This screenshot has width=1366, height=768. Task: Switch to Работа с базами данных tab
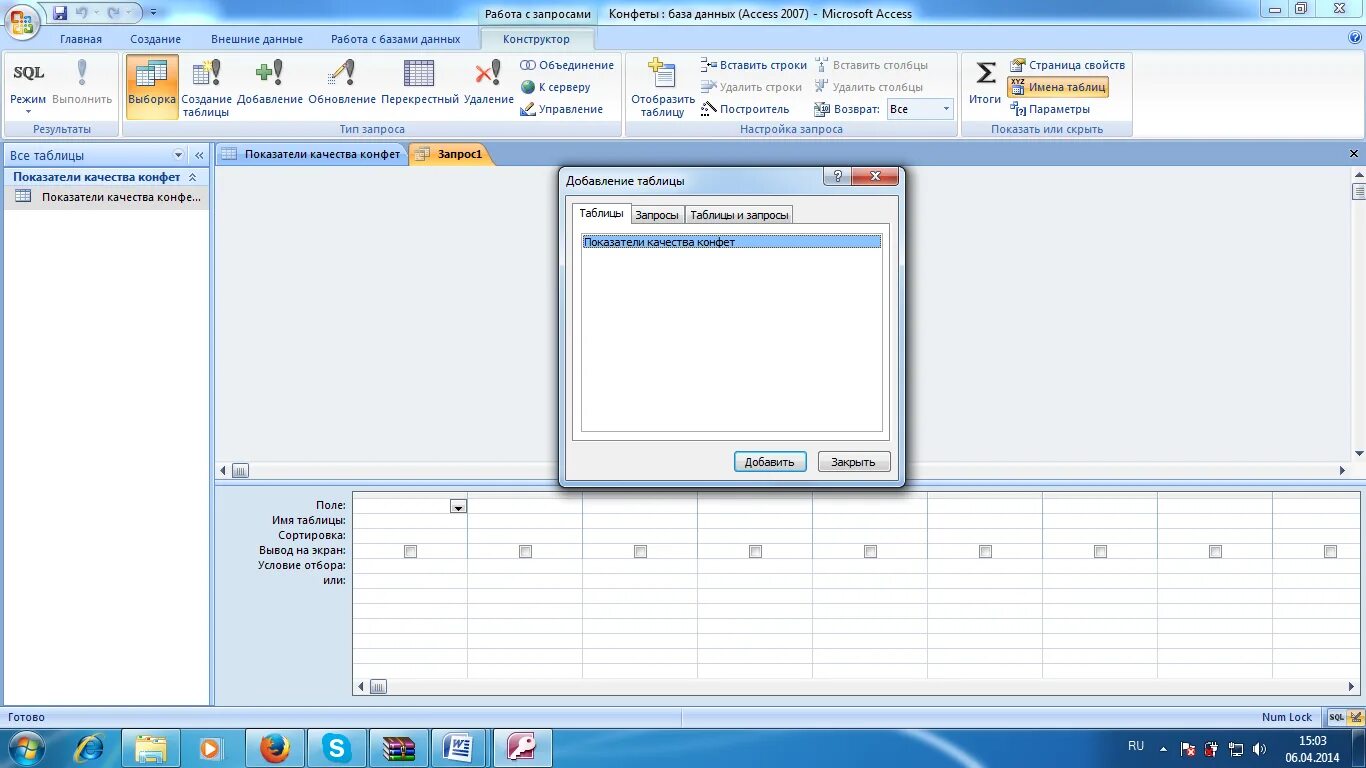396,39
